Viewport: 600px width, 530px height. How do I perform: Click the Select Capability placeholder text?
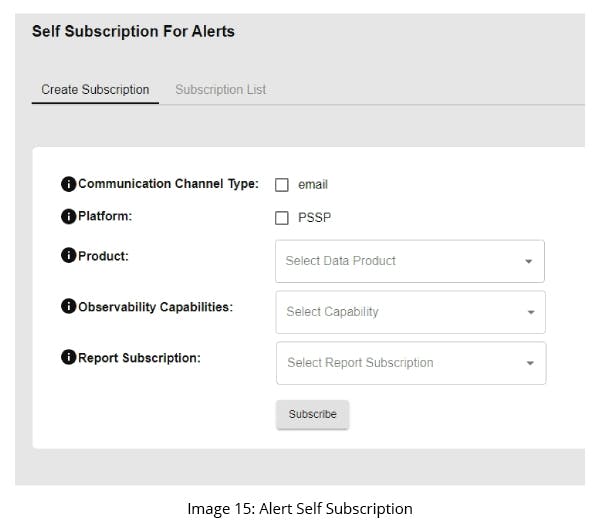pos(332,312)
